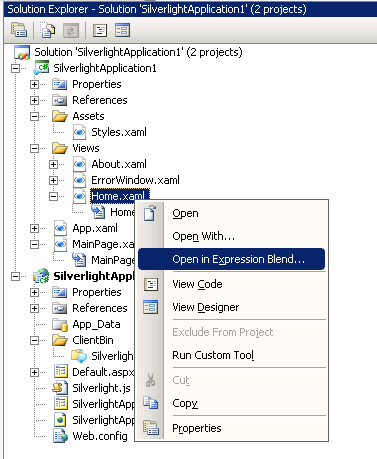377x459 pixels.
Task: Choose View Code in context menu
Action: [231, 284]
